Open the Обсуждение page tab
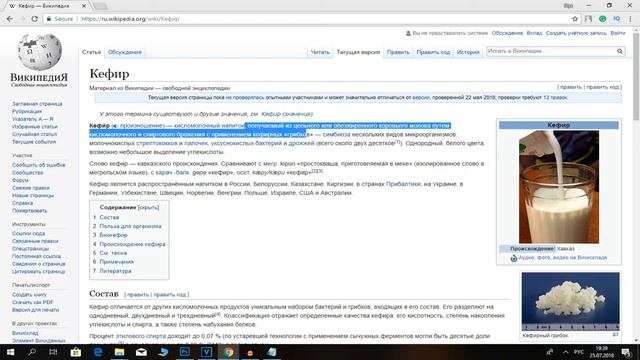640x360 pixels. click(x=124, y=52)
